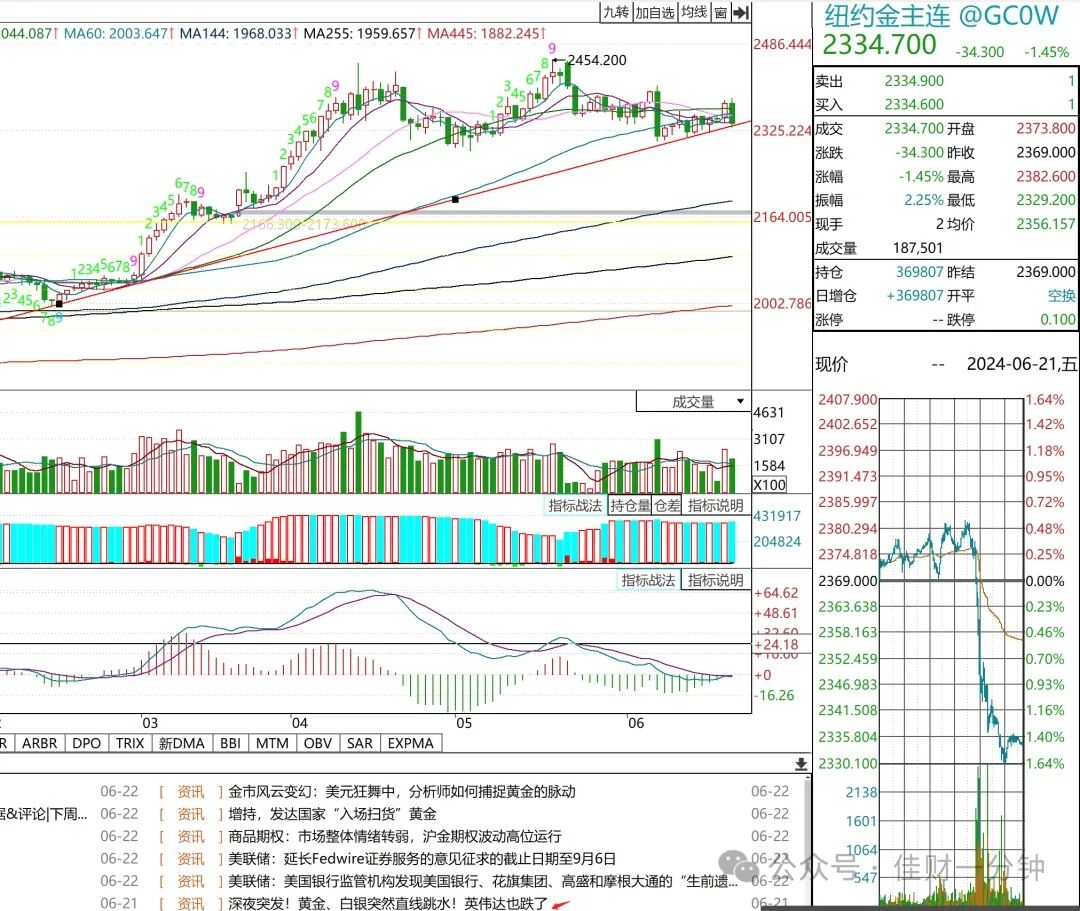Click the 涨幅 value -1.45% in quote table
Screen dimensions: 1080x911
point(921,176)
